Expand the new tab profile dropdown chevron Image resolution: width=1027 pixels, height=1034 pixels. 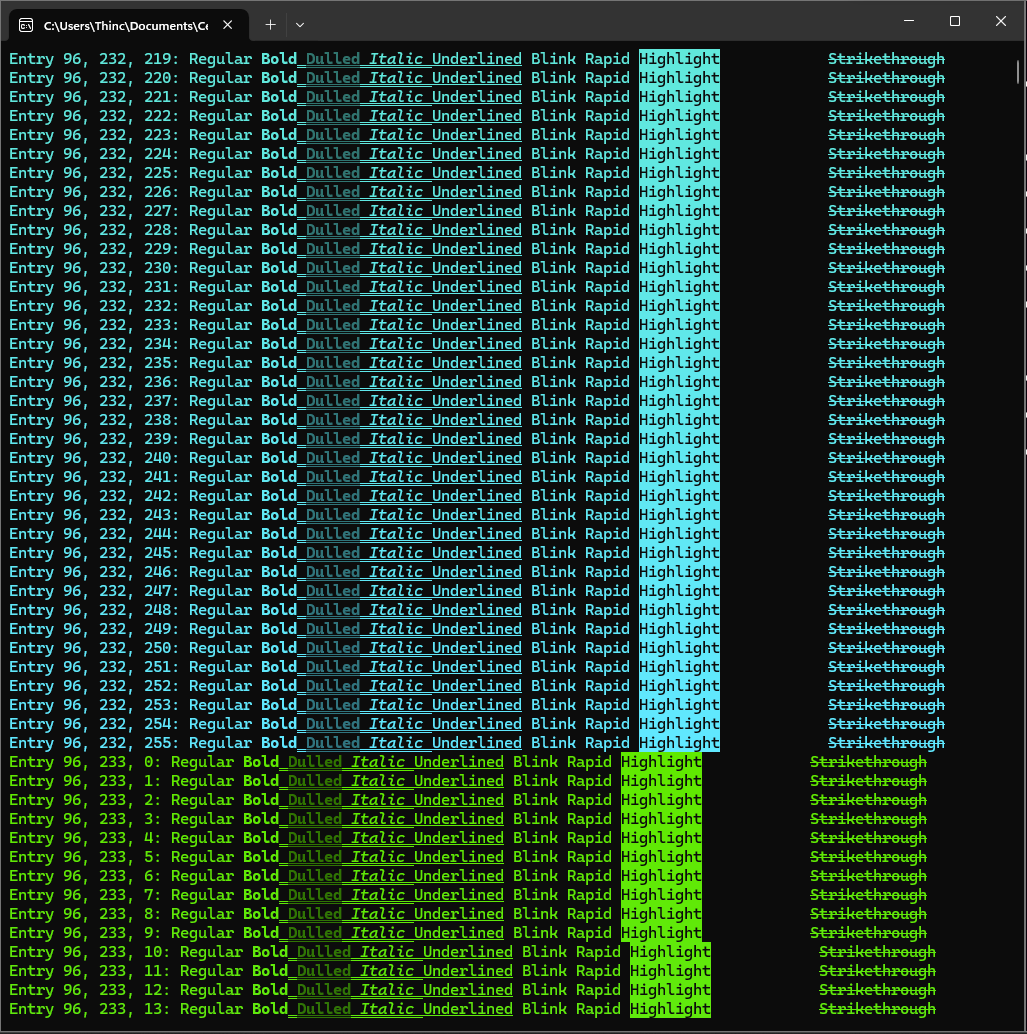[x=300, y=24]
